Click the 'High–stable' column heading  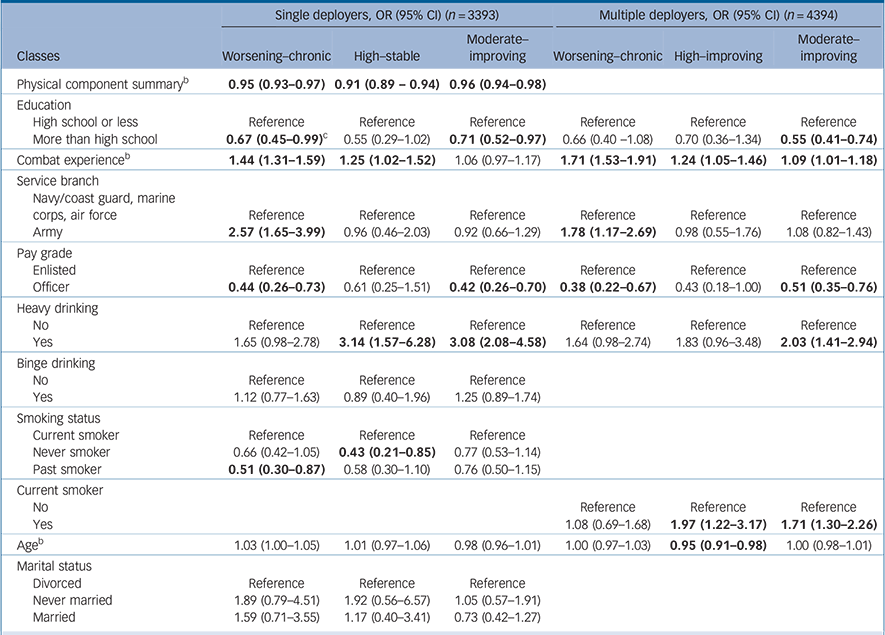click(x=386, y=57)
